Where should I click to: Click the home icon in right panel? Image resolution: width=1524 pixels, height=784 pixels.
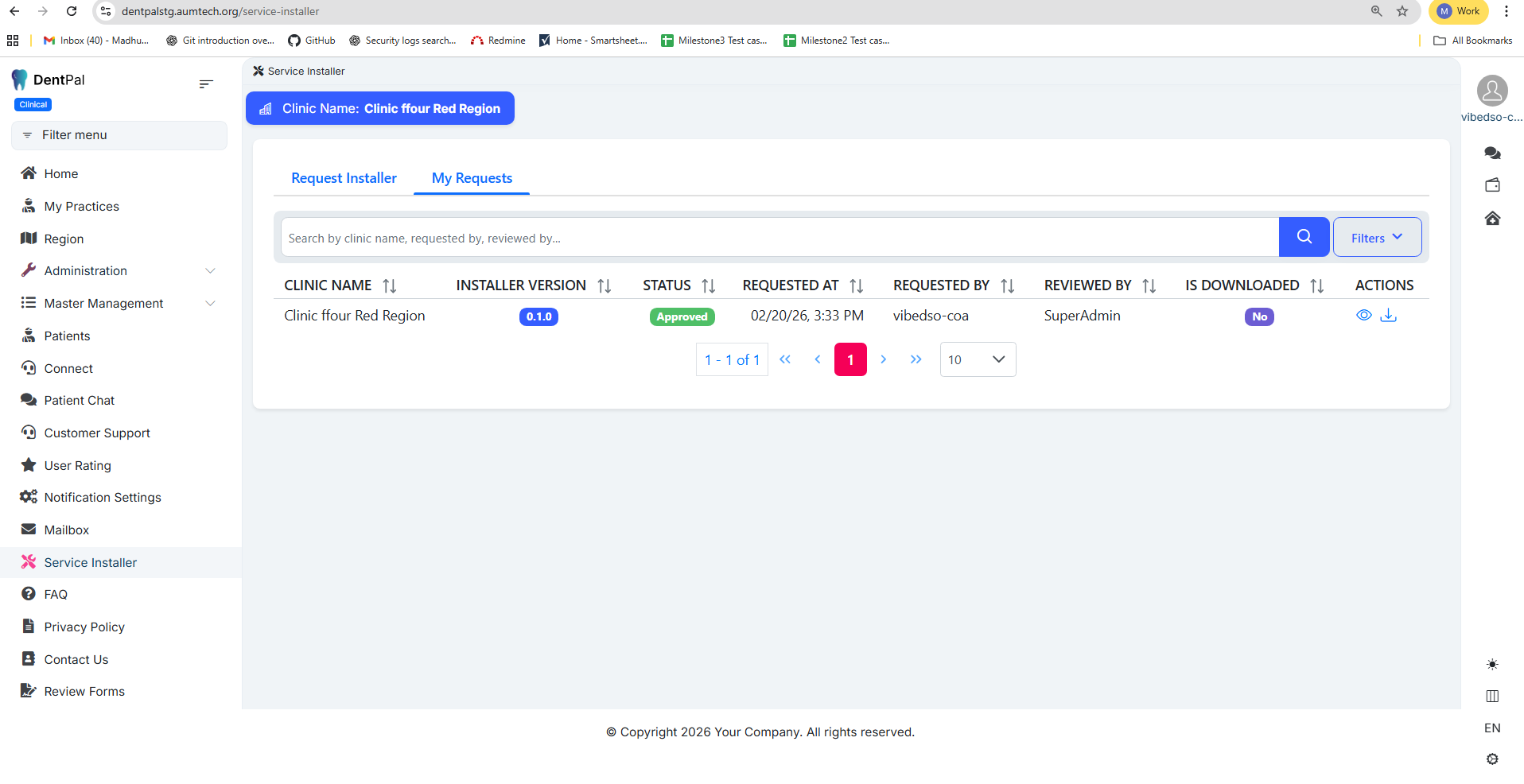[x=1492, y=219]
